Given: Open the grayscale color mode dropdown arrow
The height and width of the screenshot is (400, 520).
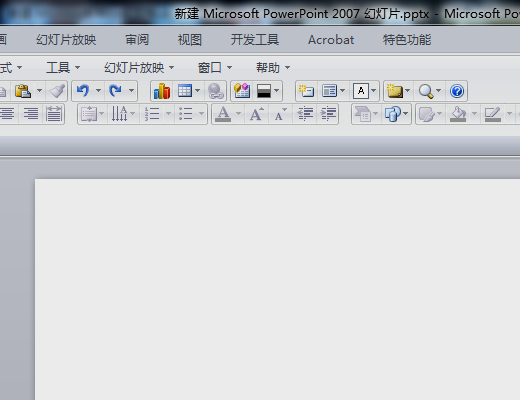Looking at the screenshot, I should [x=276, y=90].
